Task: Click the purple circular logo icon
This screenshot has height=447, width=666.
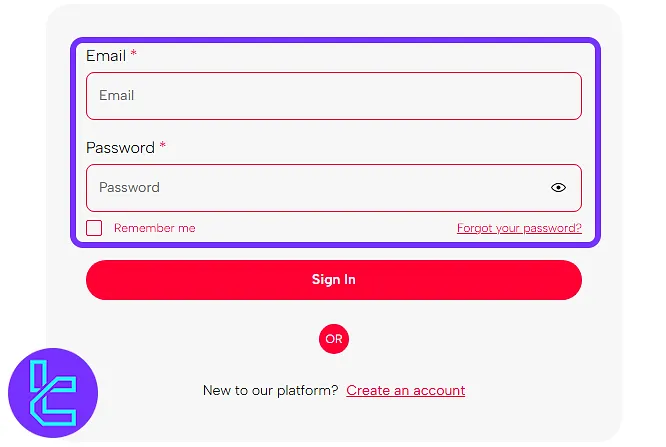Action: [52, 393]
